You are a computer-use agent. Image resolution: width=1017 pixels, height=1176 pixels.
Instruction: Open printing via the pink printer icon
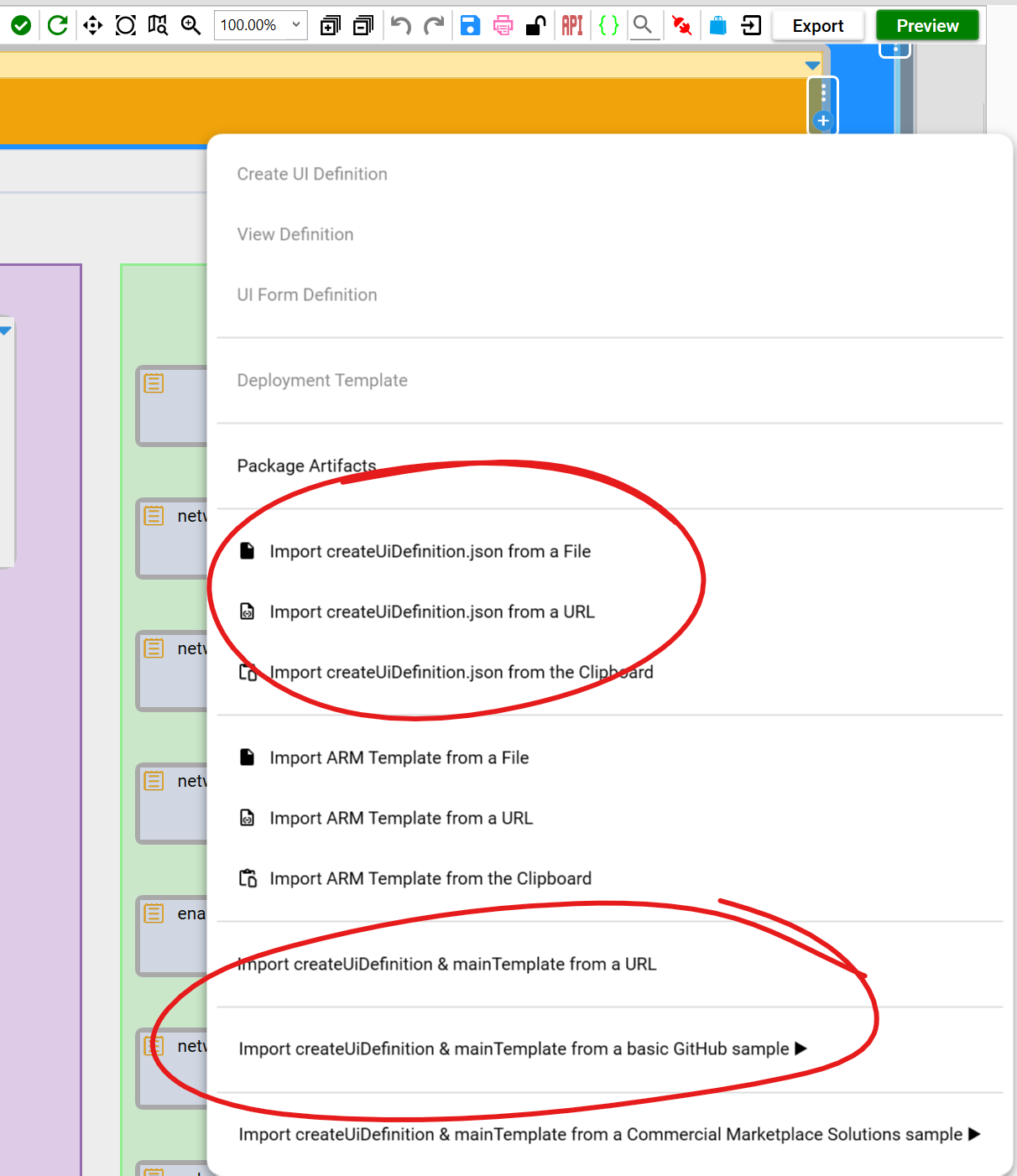502,24
